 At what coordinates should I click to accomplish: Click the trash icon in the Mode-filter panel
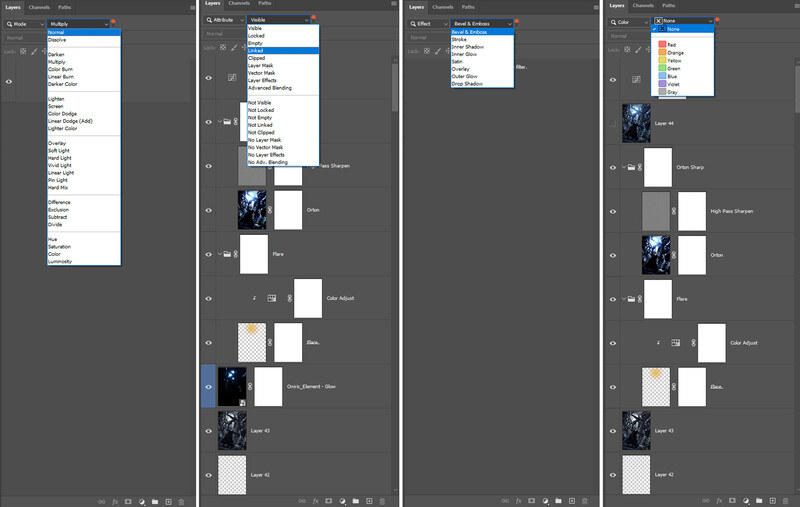(x=181, y=502)
